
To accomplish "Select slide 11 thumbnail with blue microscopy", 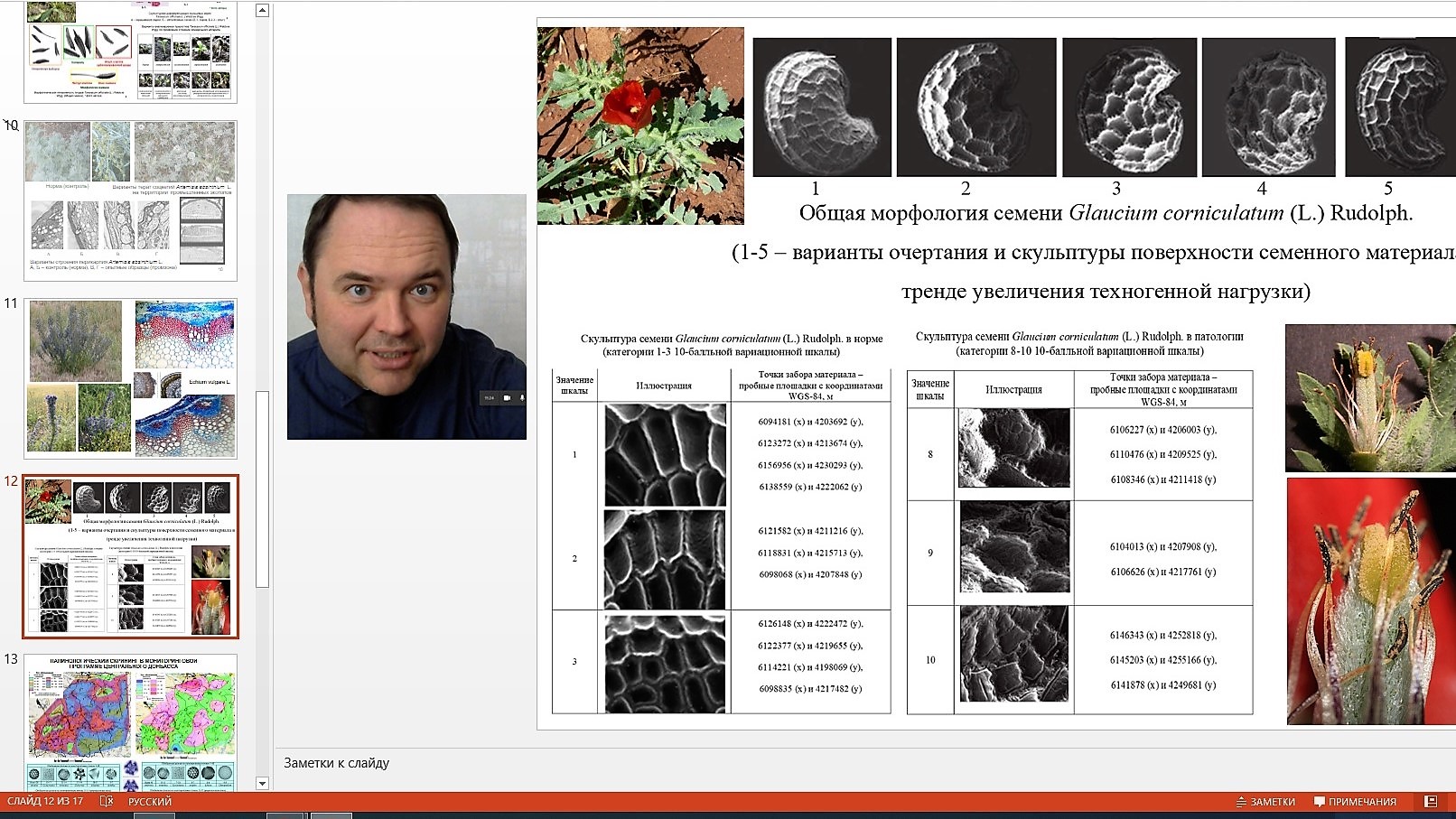I will (x=130, y=378).
